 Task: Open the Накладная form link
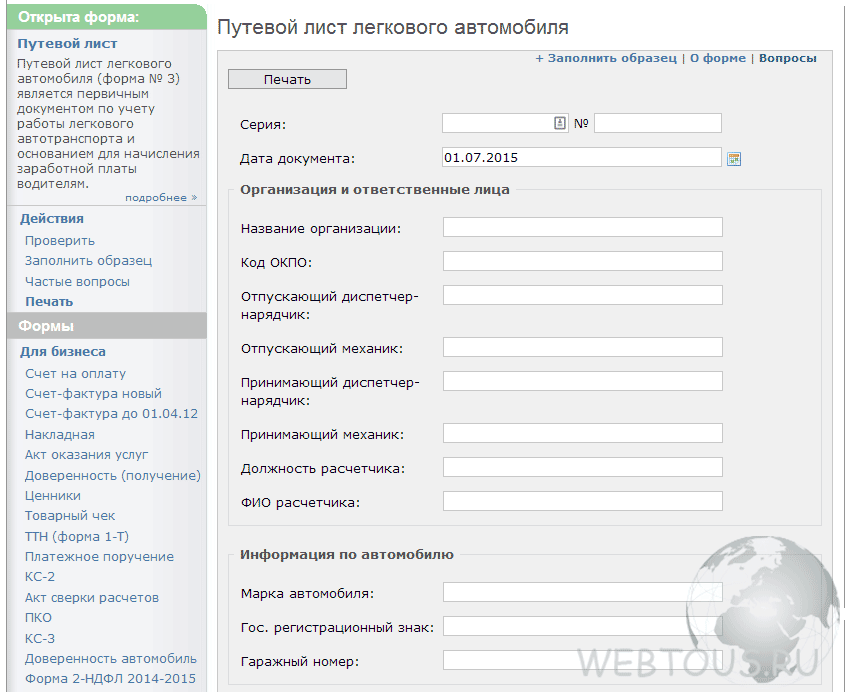coord(60,434)
